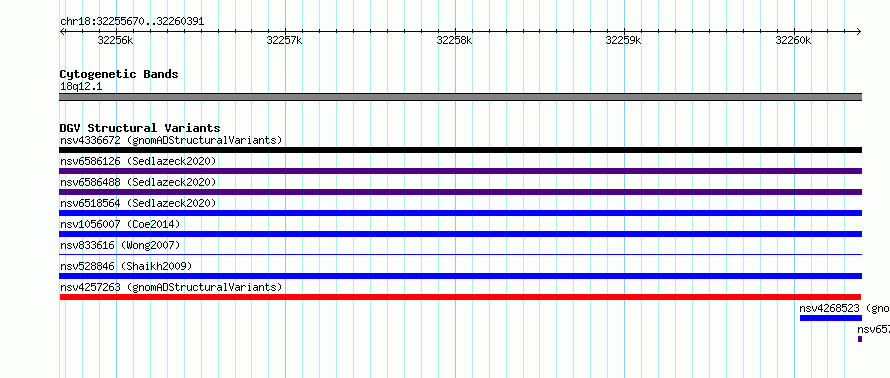
Task: Open nsv1056007 (Coe2014) label
Action: click(120, 224)
